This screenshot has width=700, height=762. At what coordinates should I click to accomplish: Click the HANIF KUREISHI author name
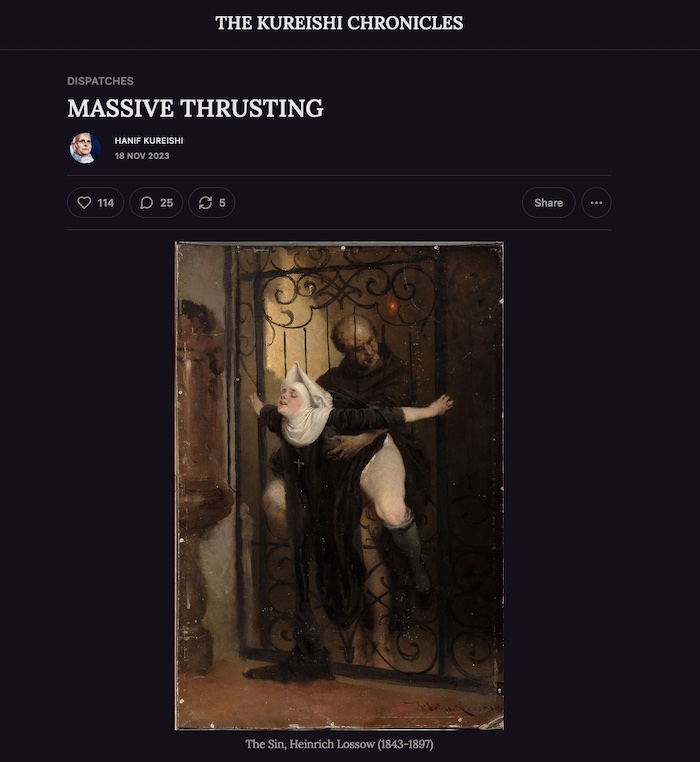pos(149,140)
